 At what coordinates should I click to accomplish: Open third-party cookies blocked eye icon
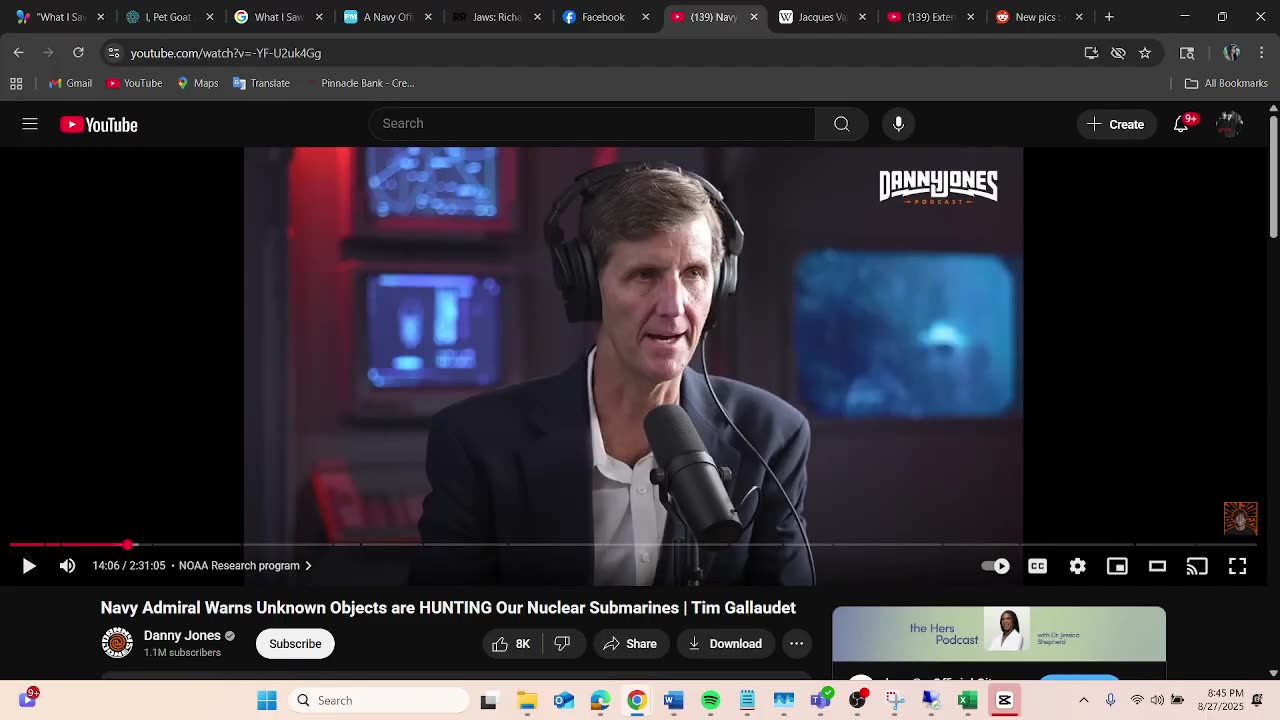1118,53
